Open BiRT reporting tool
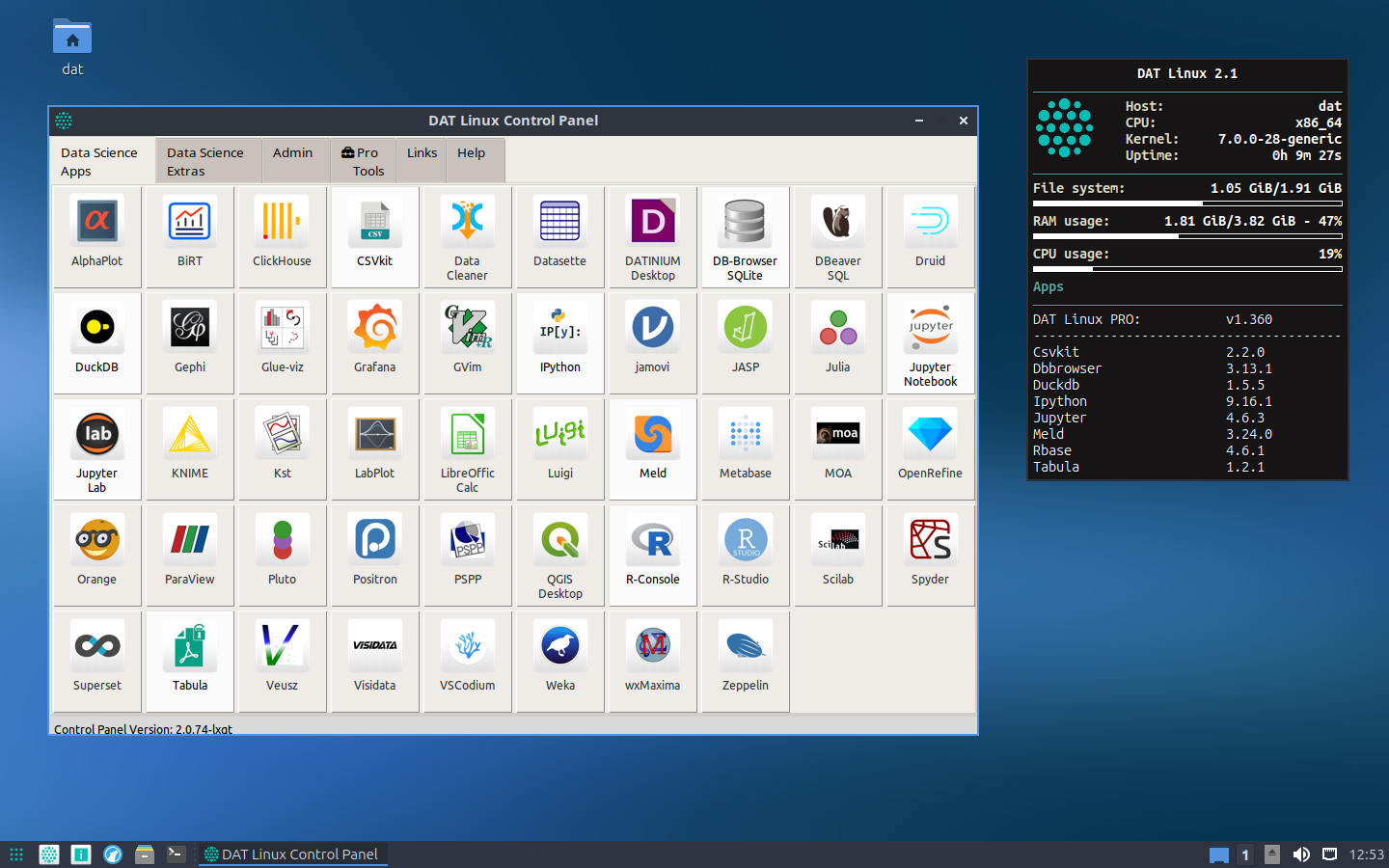This screenshot has width=1389, height=868. click(190, 237)
